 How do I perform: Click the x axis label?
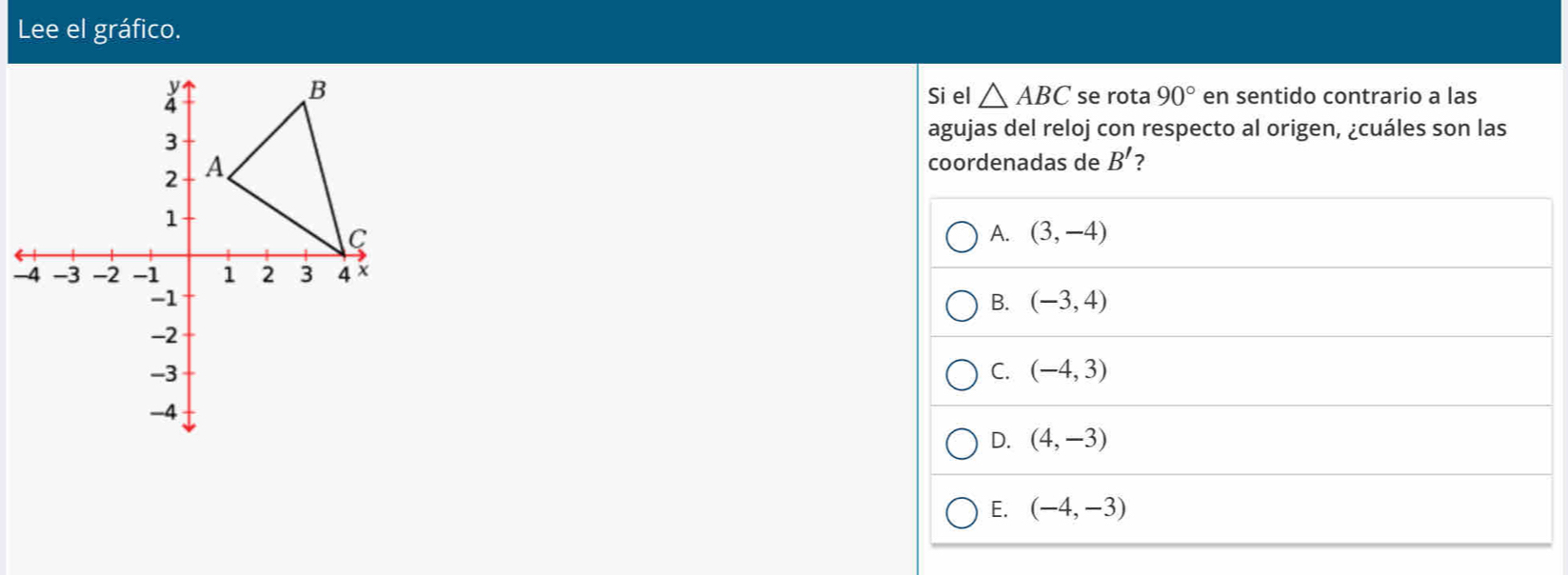pos(363,272)
